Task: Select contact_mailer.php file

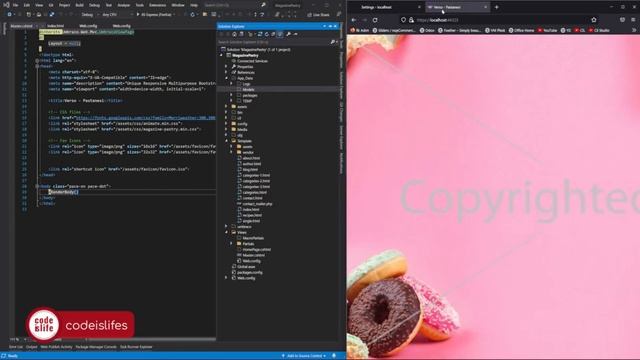Action: 257,204
